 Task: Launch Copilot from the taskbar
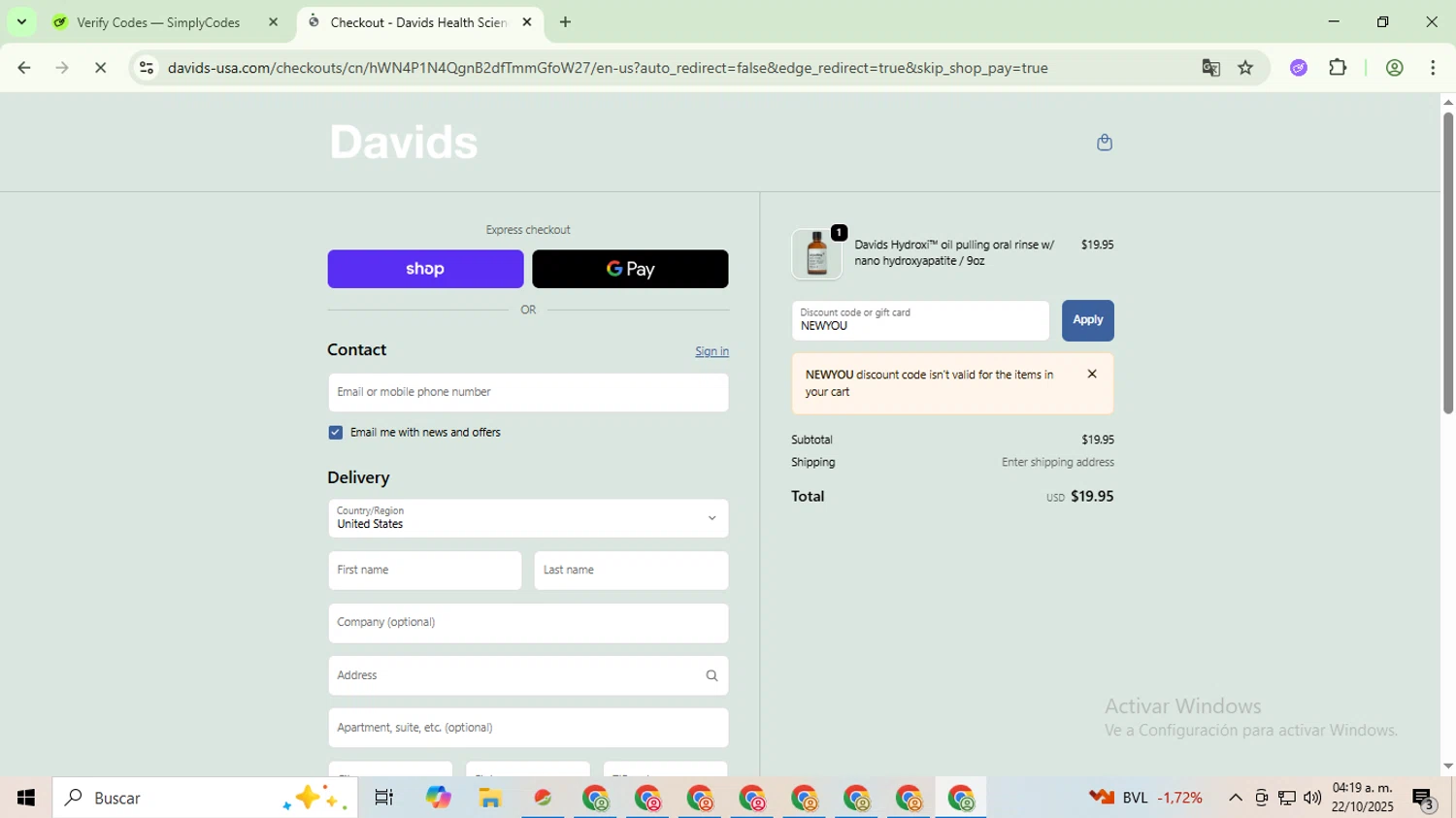point(438,798)
